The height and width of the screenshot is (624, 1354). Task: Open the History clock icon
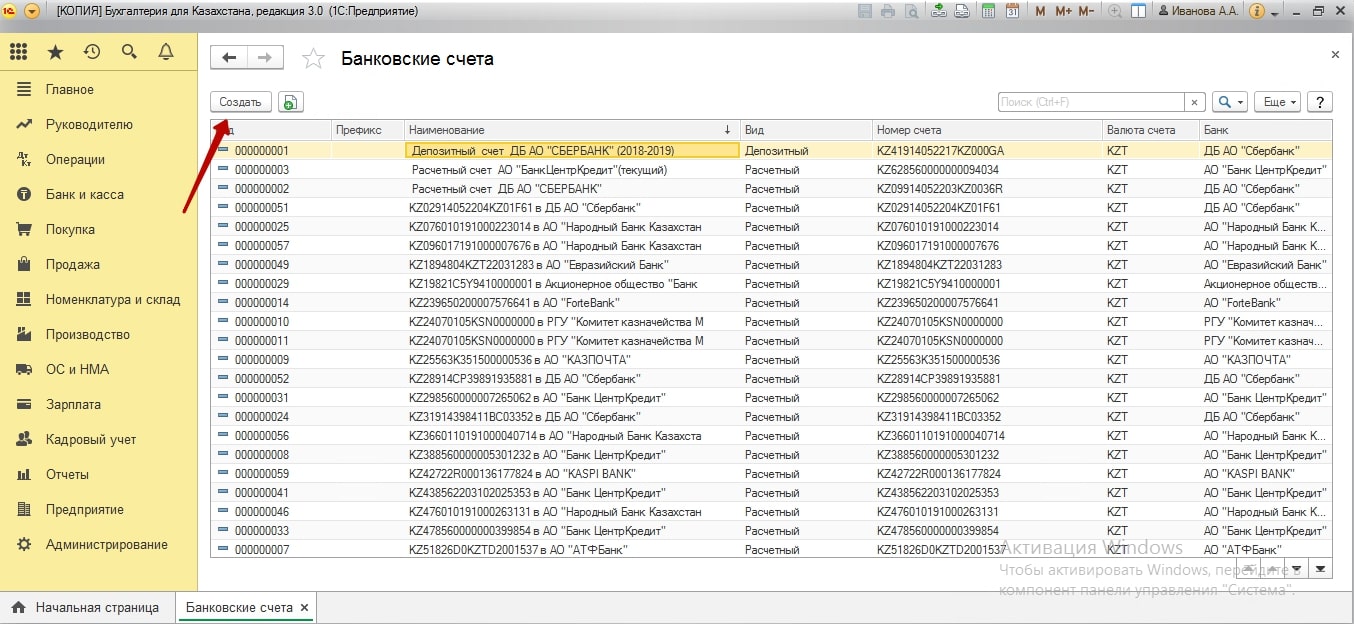[92, 52]
